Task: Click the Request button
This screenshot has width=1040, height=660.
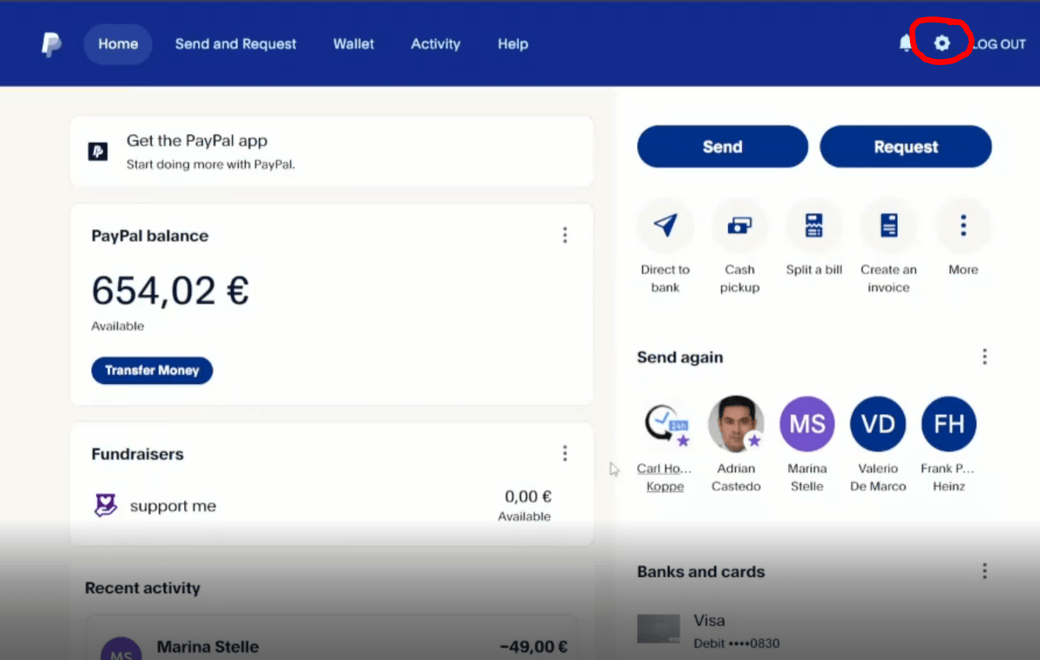Action: pyautogui.click(x=906, y=147)
